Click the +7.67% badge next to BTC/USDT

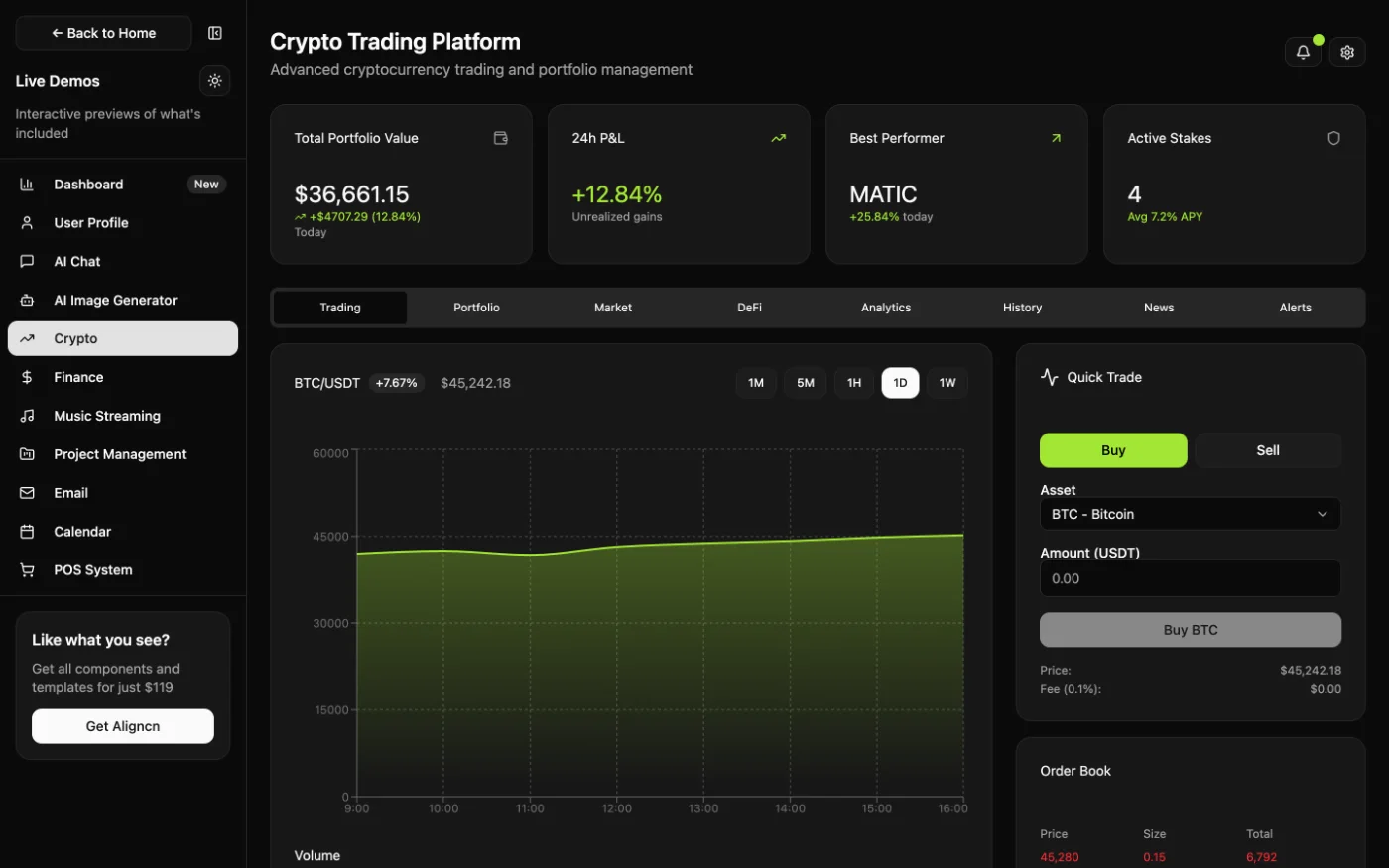coord(397,383)
